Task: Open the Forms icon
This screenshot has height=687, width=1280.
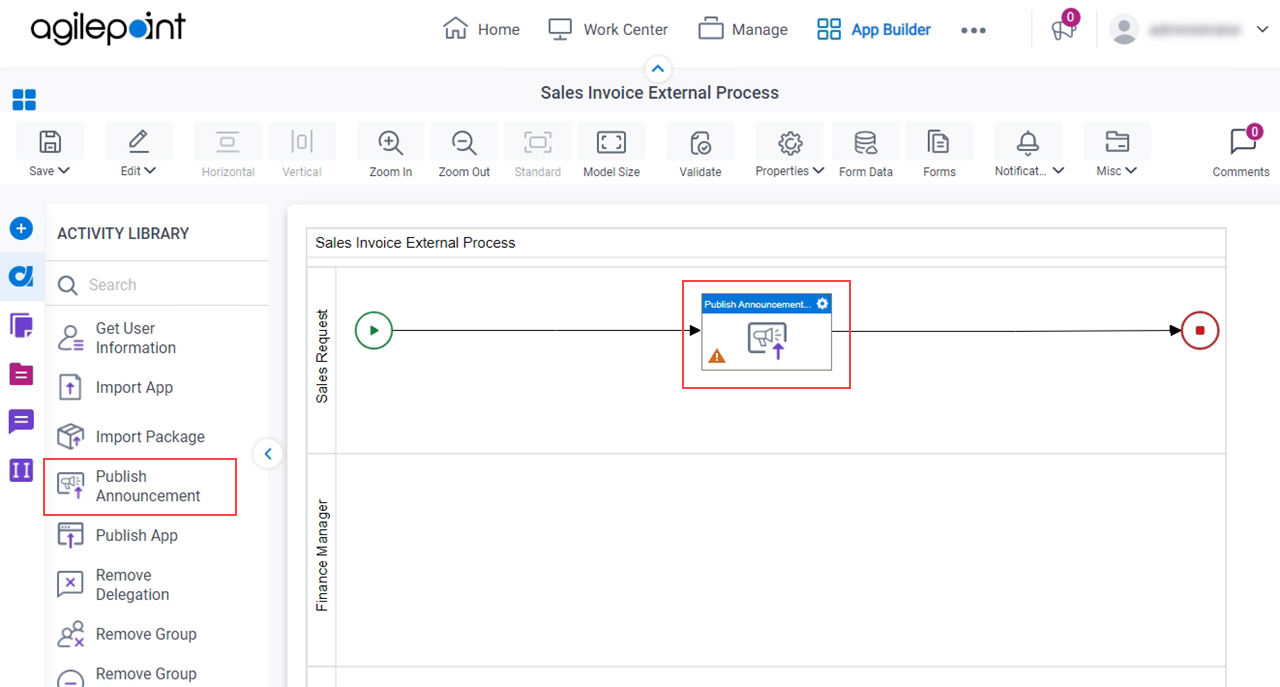Action: click(939, 142)
